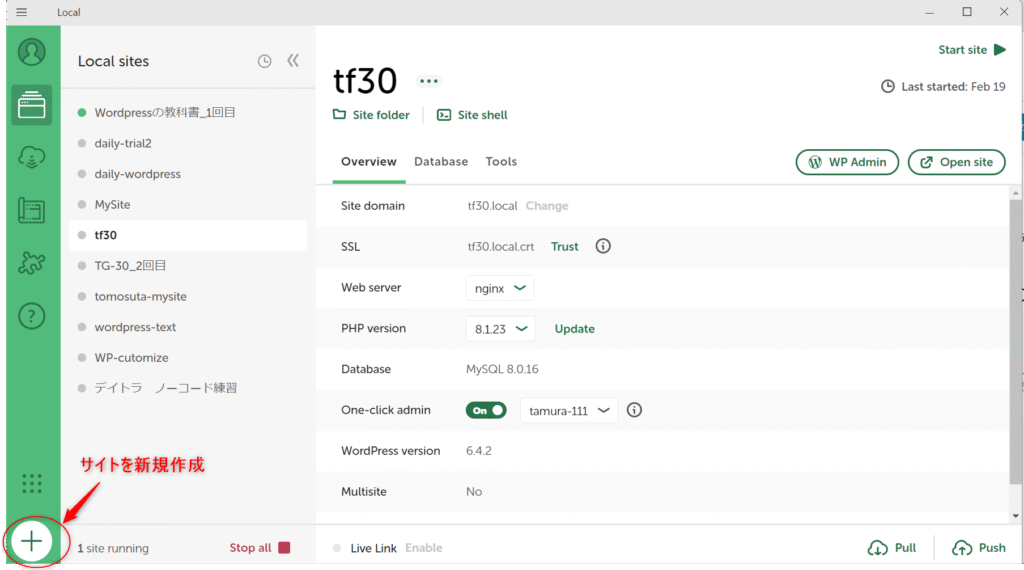
Task: Expand the PHP version 8.1.23 dropdown
Action: point(501,329)
